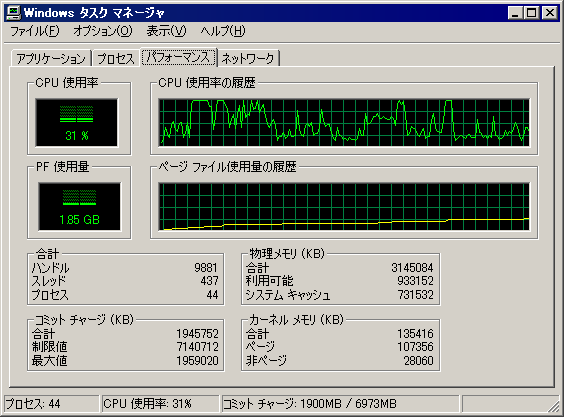Click the Task Manager title bar icon
This screenshot has height=417, width=564.
tap(14, 13)
